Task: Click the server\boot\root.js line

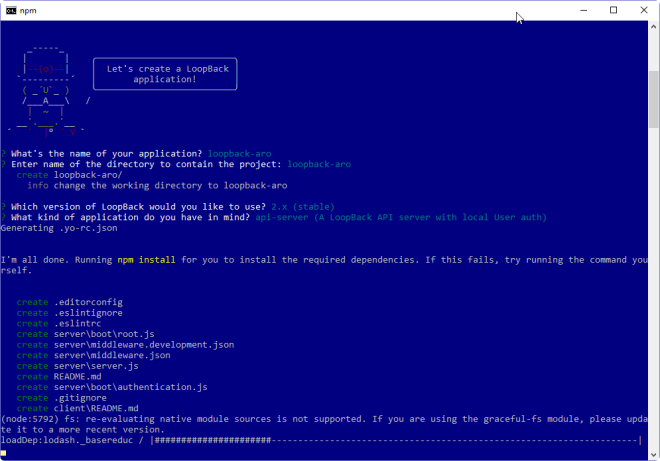Action: coord(85,334)
